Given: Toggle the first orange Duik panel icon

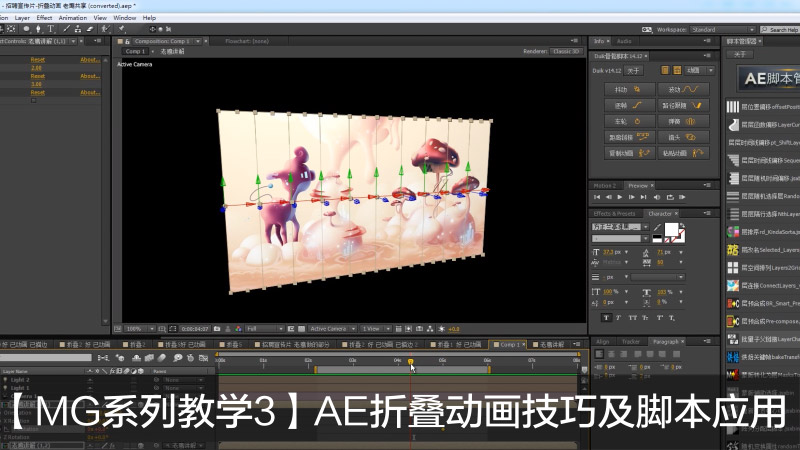Looking at the screenshot, I should click(665, 70).
